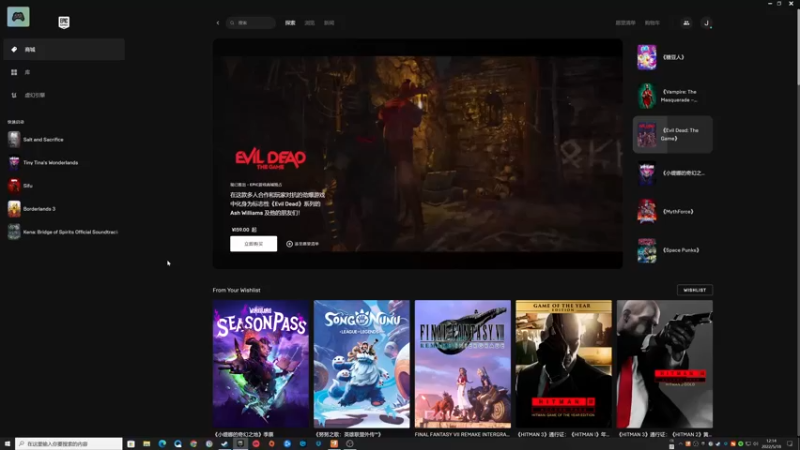Screen dimensions: 800x450
Task: Click the Epic Games logo icon
Action: click(x=64, y=22)
